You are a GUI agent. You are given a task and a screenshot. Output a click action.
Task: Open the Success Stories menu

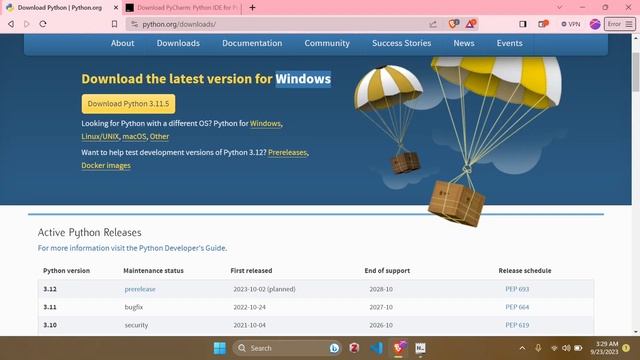point(402,43)
